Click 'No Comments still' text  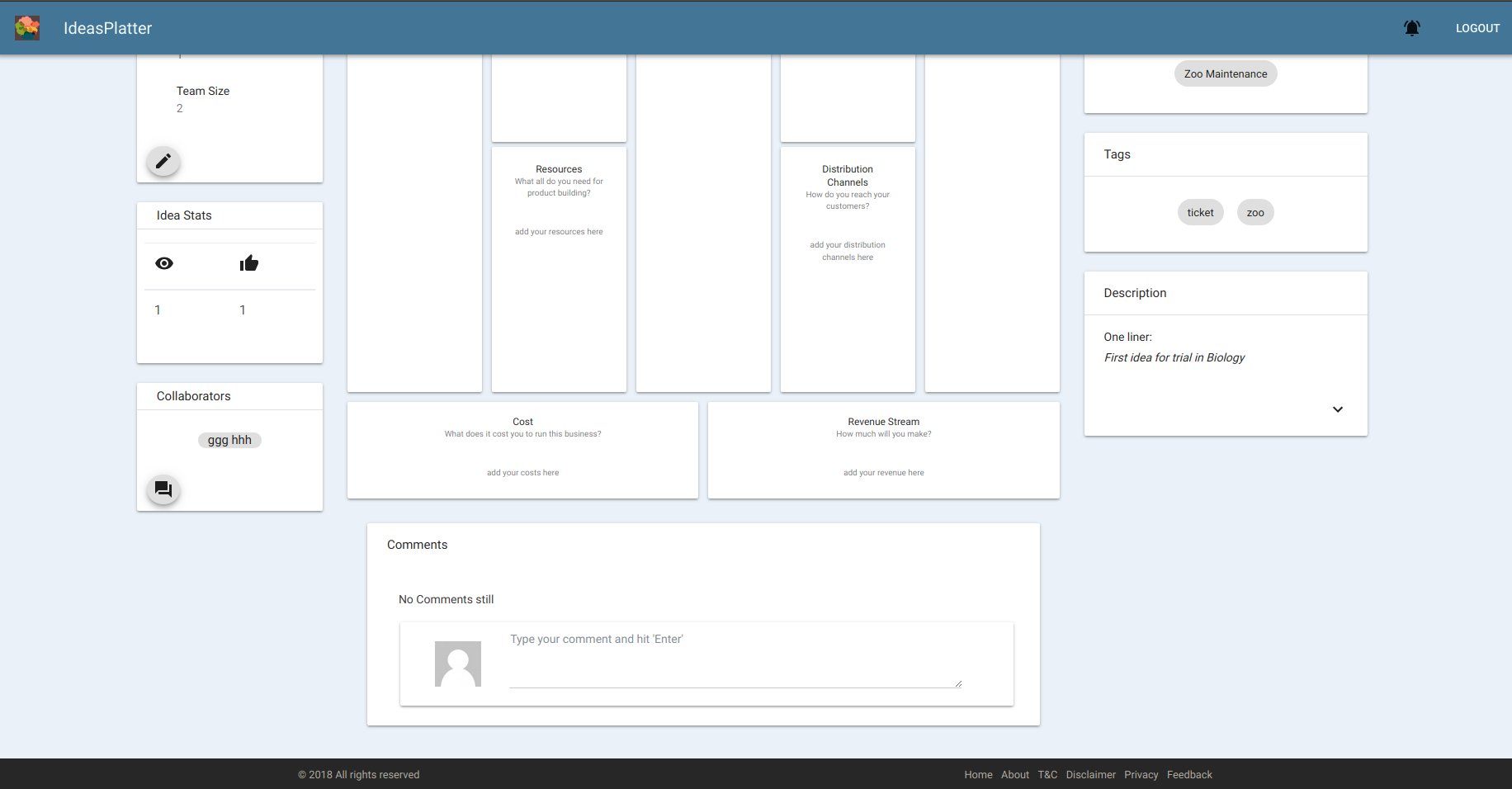point(446,599)
